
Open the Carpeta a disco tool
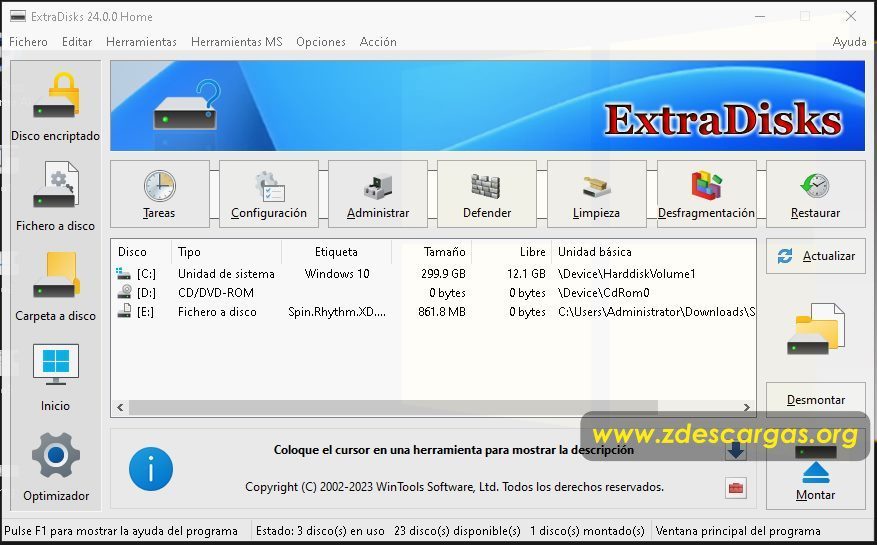(x=55, y=286)
